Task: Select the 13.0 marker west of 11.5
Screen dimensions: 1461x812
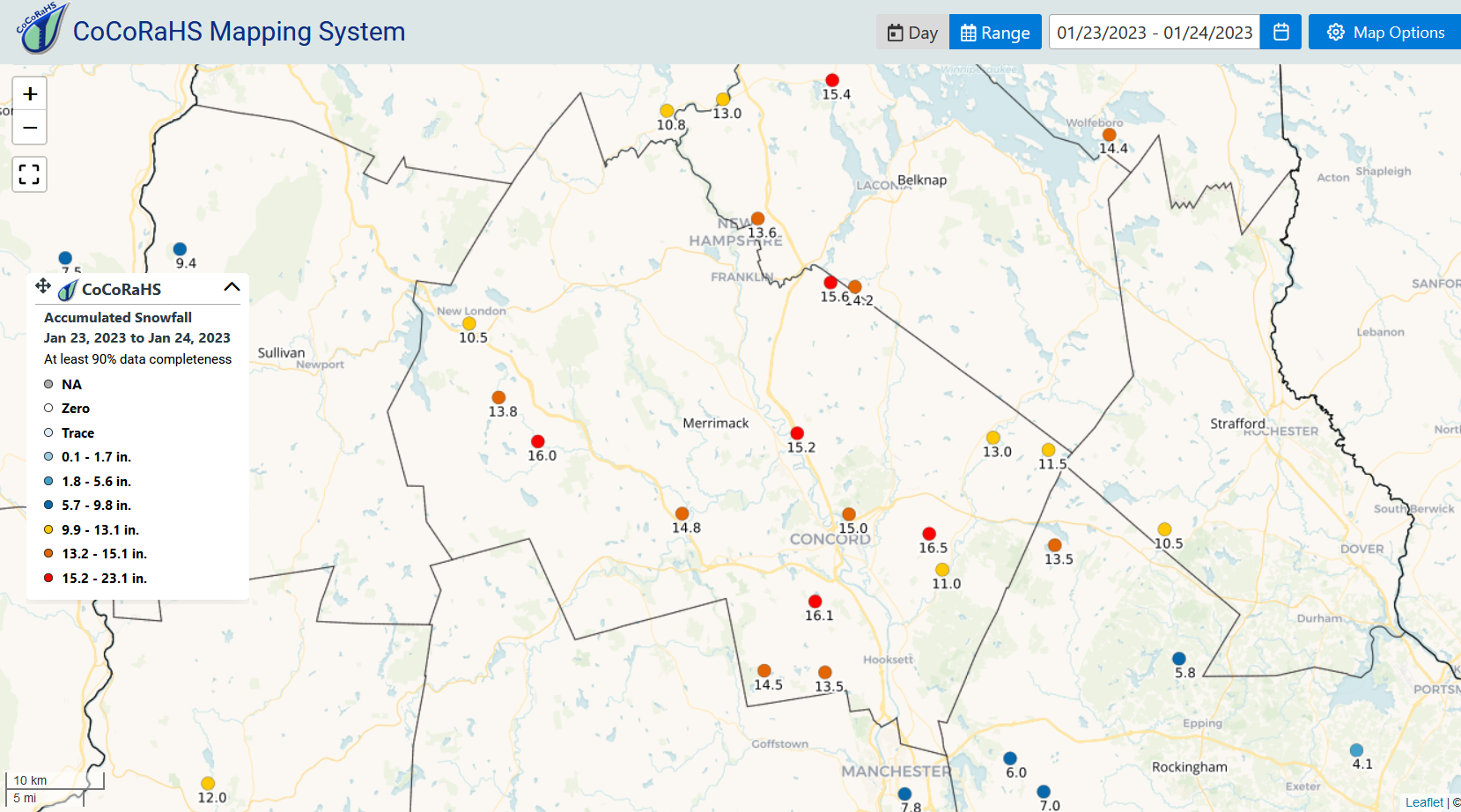Action: click(993, 438)
